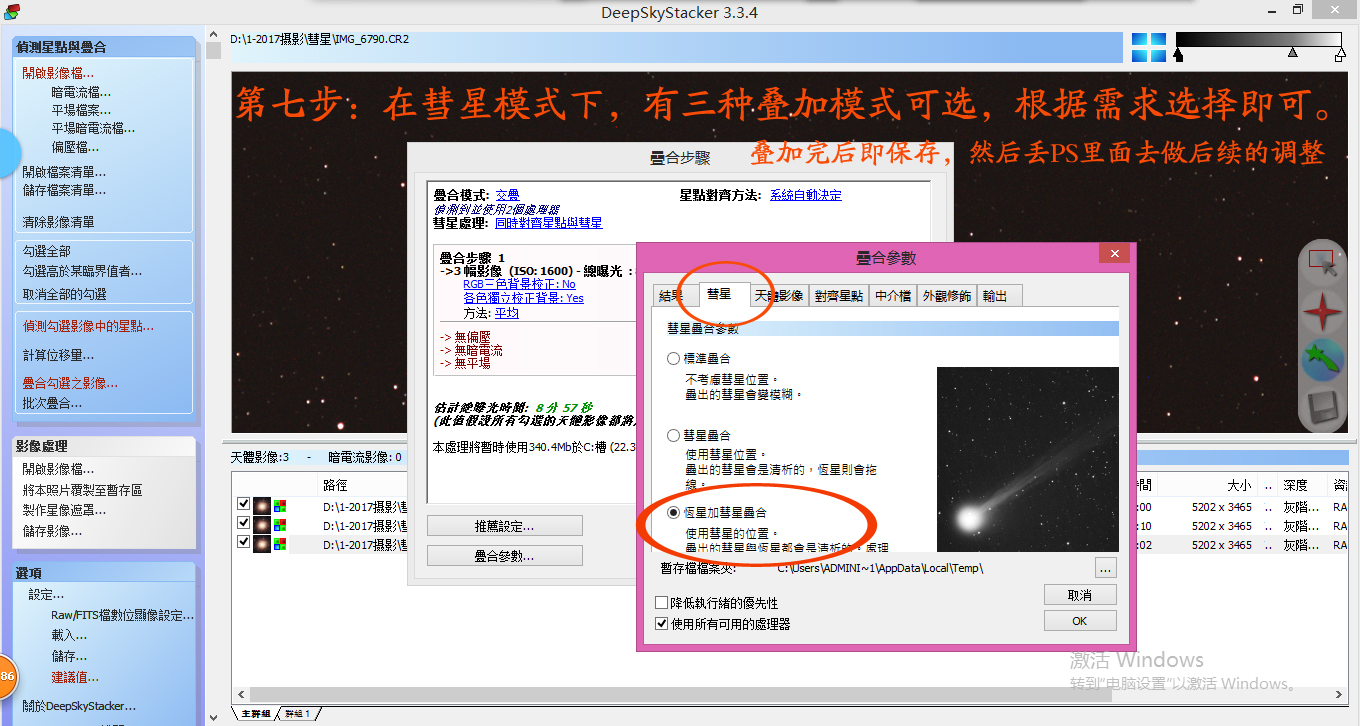1360x726 pixels.
Task: Click 偏壓檔... entry
Action: (75, 147)
